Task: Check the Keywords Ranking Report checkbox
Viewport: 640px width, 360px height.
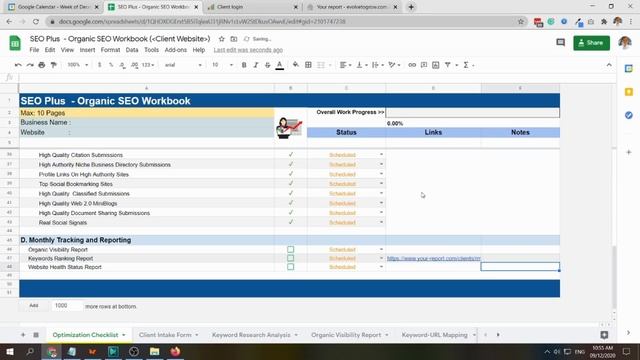Action: tap(290, 258)
